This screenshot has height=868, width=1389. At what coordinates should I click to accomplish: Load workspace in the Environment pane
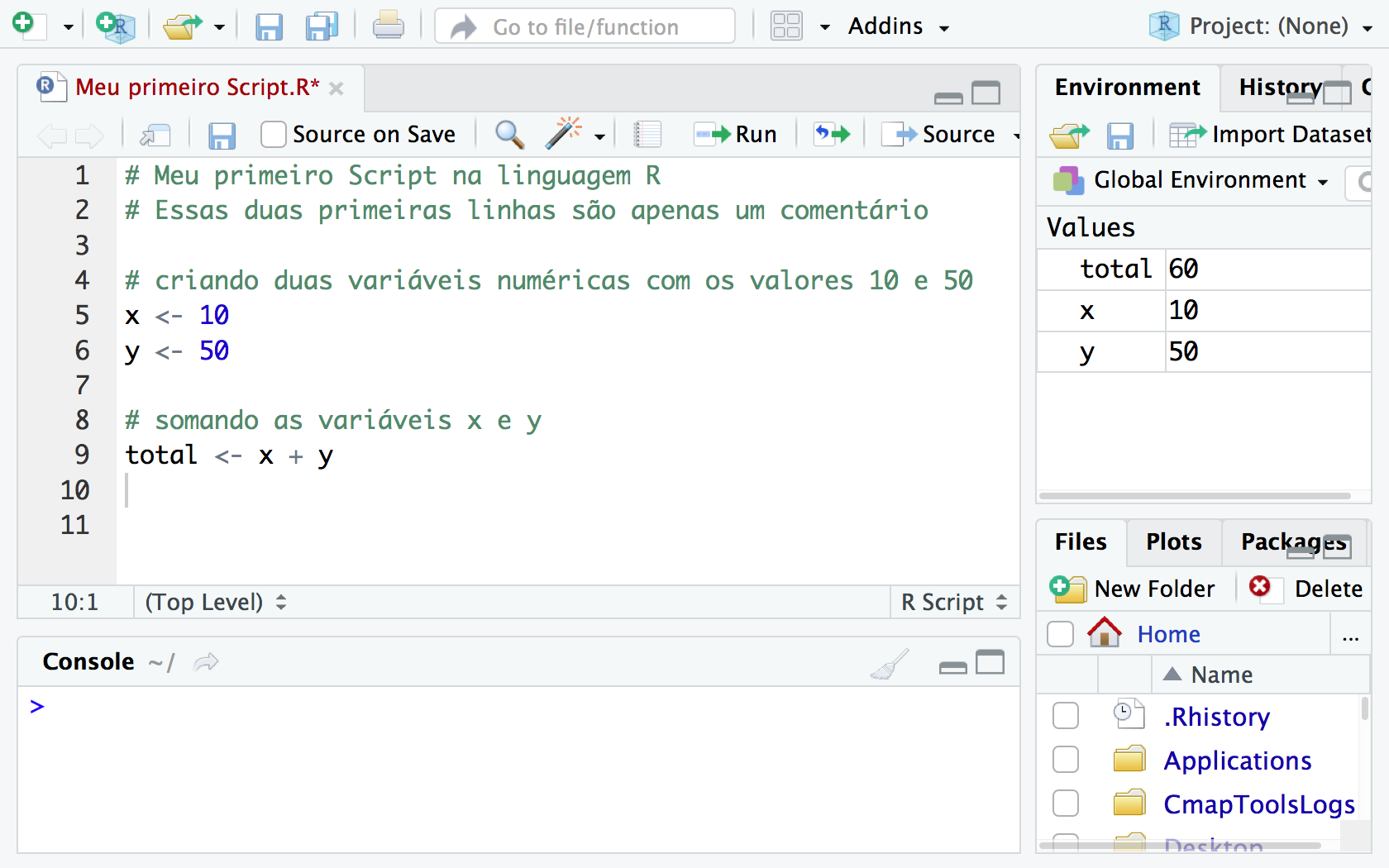(x=1070, y=135)
